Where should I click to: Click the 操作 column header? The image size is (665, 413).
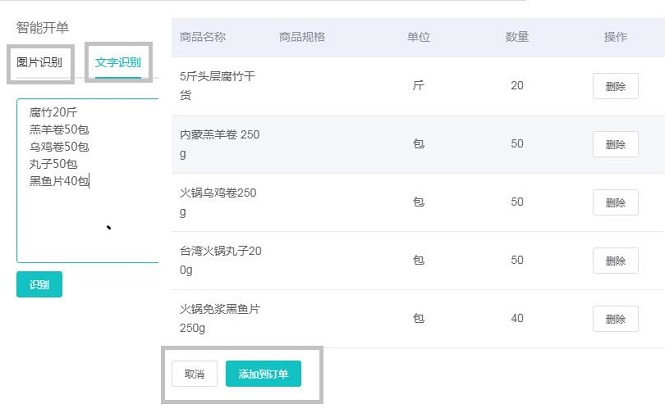[x=615, y=37]
